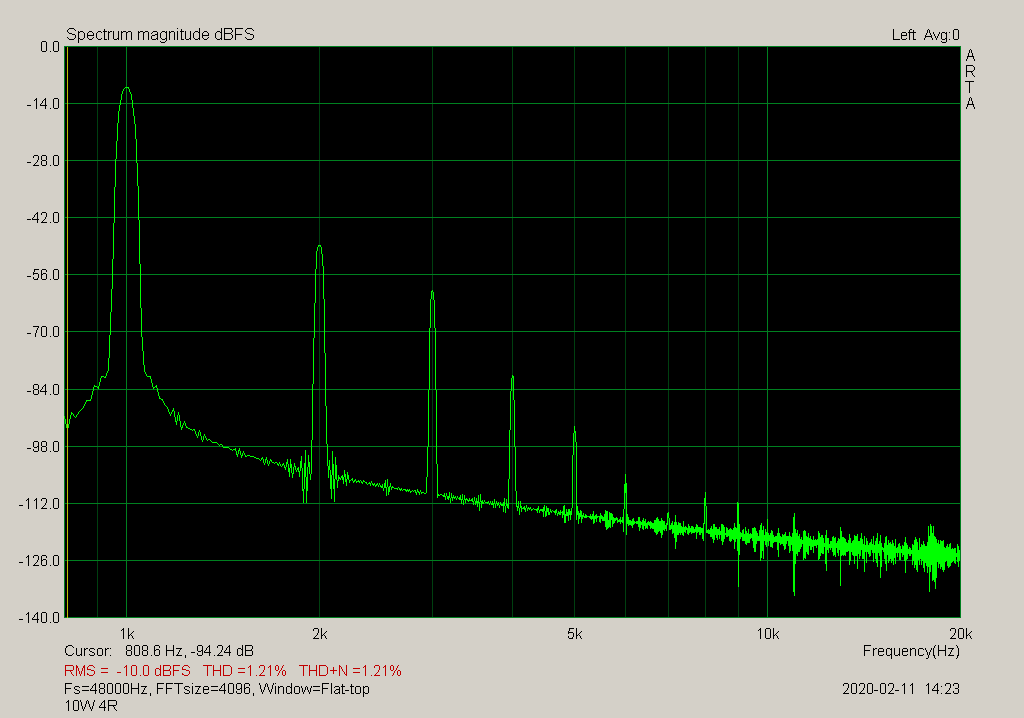This screenshot has width=1024, height=718.
Task: Click the -28.0 y-axis label
Action: (x=43, y=161)
